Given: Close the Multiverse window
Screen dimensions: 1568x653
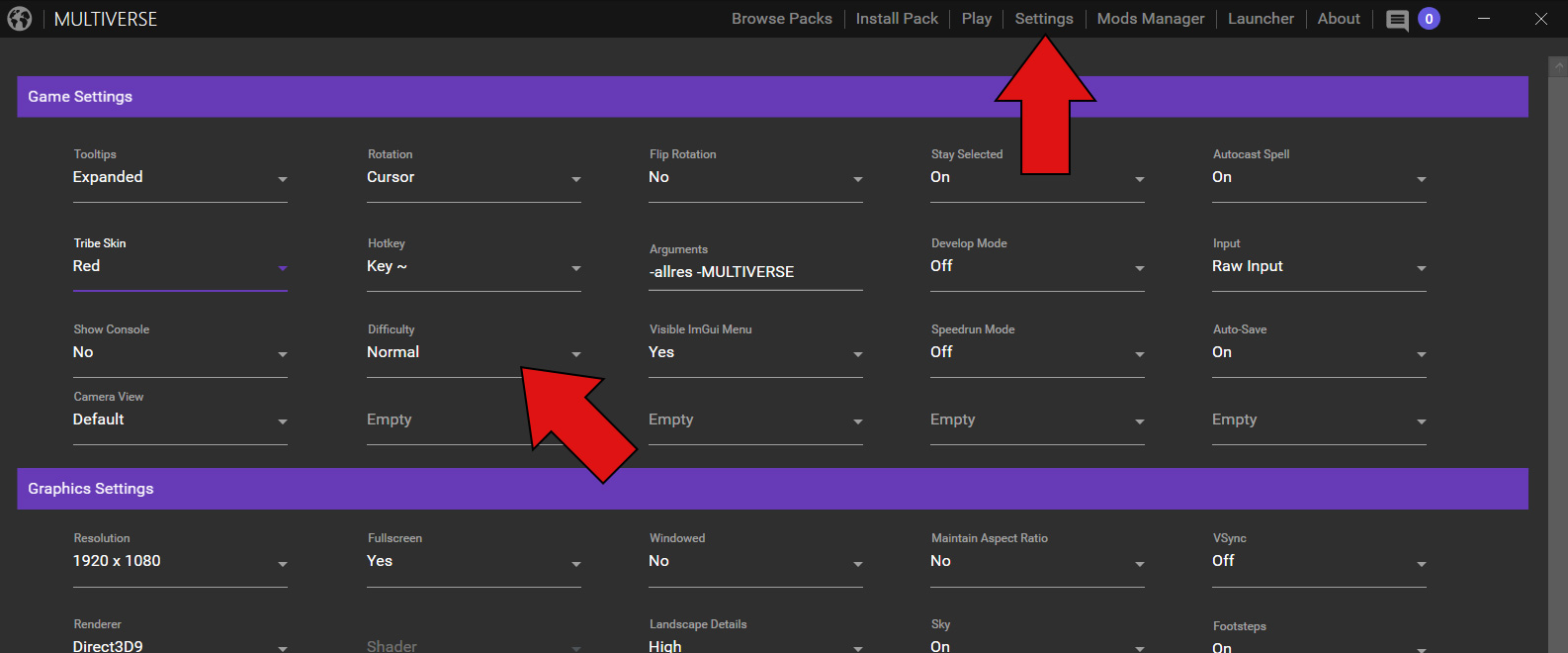Looking at the screenshot, I should coord(1541,19).
